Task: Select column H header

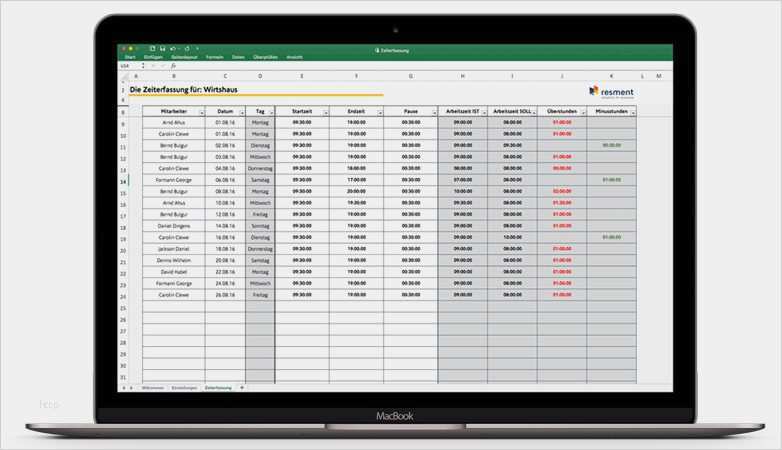Action: pos(462,76)
